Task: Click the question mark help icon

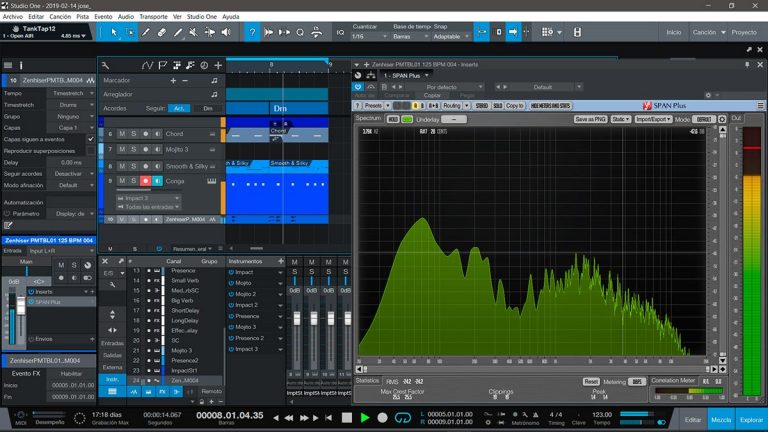Action: [x=252, y=32]
